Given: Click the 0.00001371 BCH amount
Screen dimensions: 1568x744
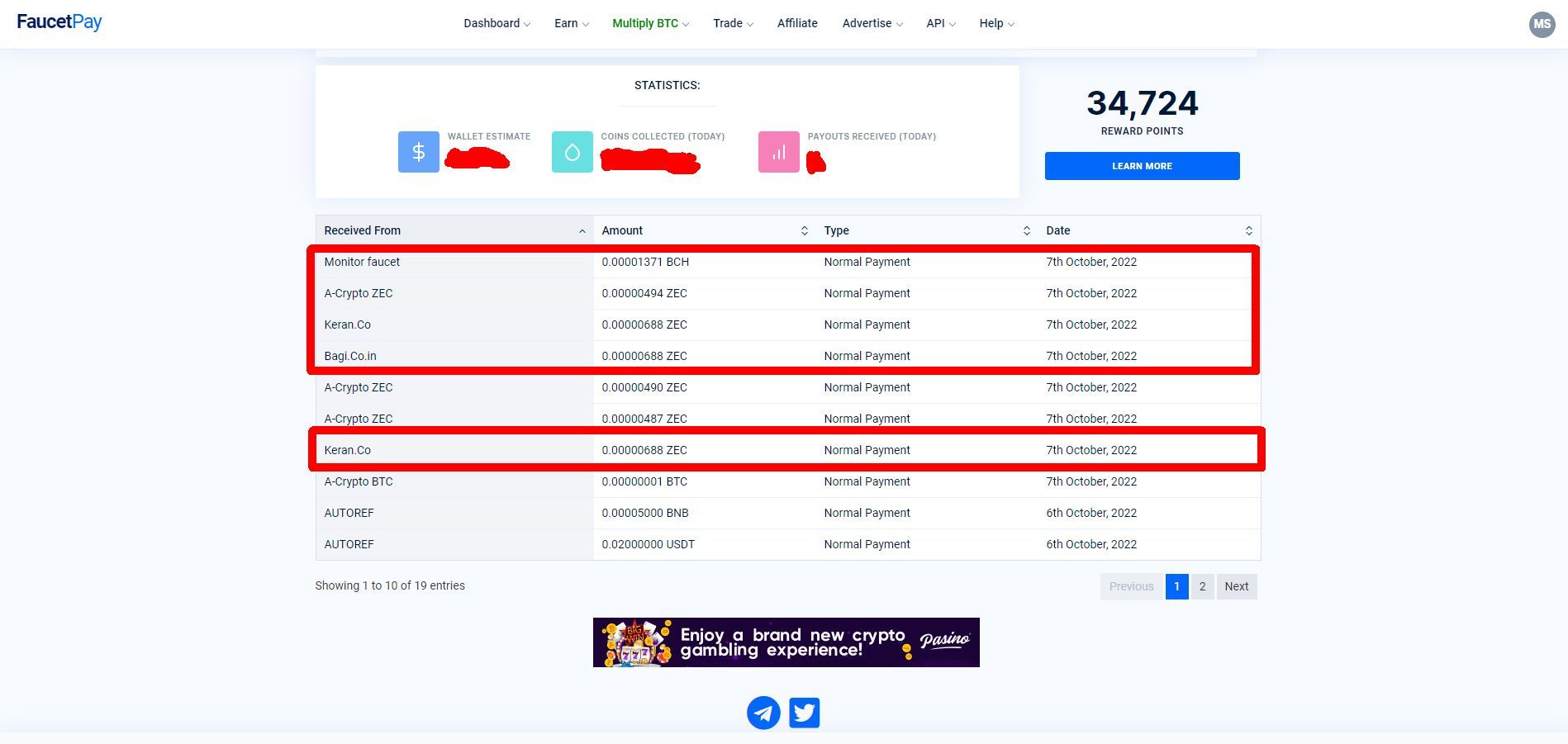Looking at the screenshot, I should (645, 262).
